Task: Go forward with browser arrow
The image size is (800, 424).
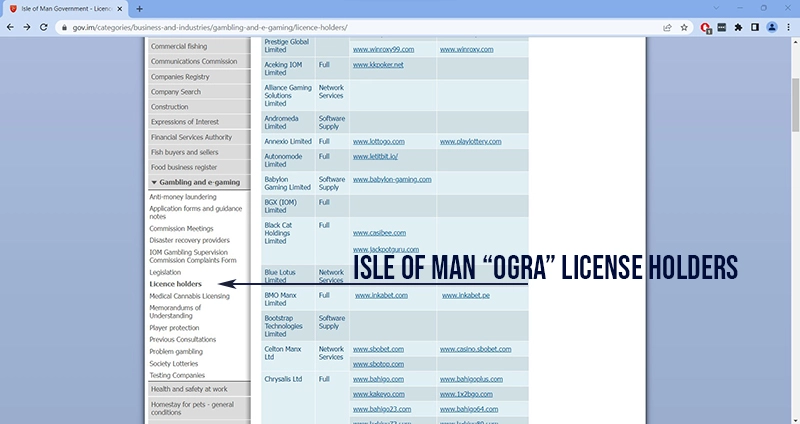Action: pyautogui.click(x=27, y=28)
